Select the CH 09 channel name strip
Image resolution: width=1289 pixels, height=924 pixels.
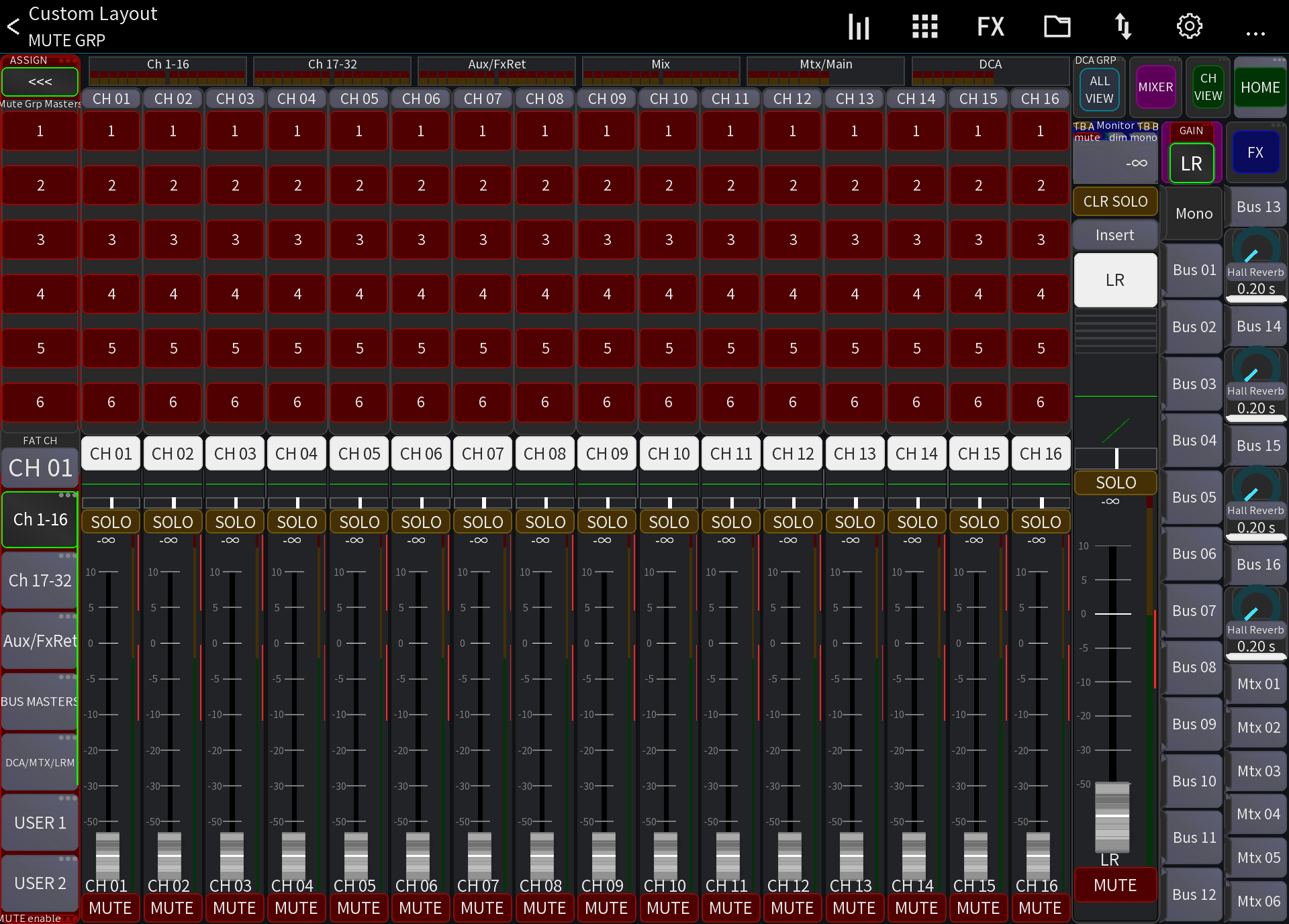pyautogui.click(x=607, y=454)
